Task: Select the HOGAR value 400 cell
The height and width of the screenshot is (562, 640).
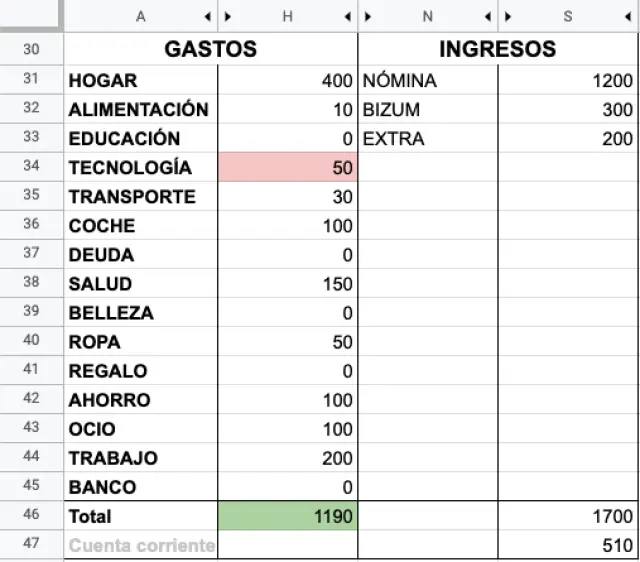Action: click(288, 80)
